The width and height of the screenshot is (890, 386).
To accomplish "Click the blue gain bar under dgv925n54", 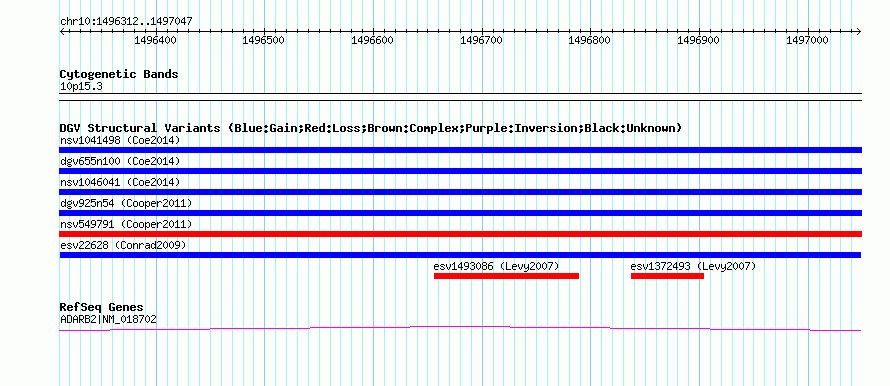I will point(460,213).
